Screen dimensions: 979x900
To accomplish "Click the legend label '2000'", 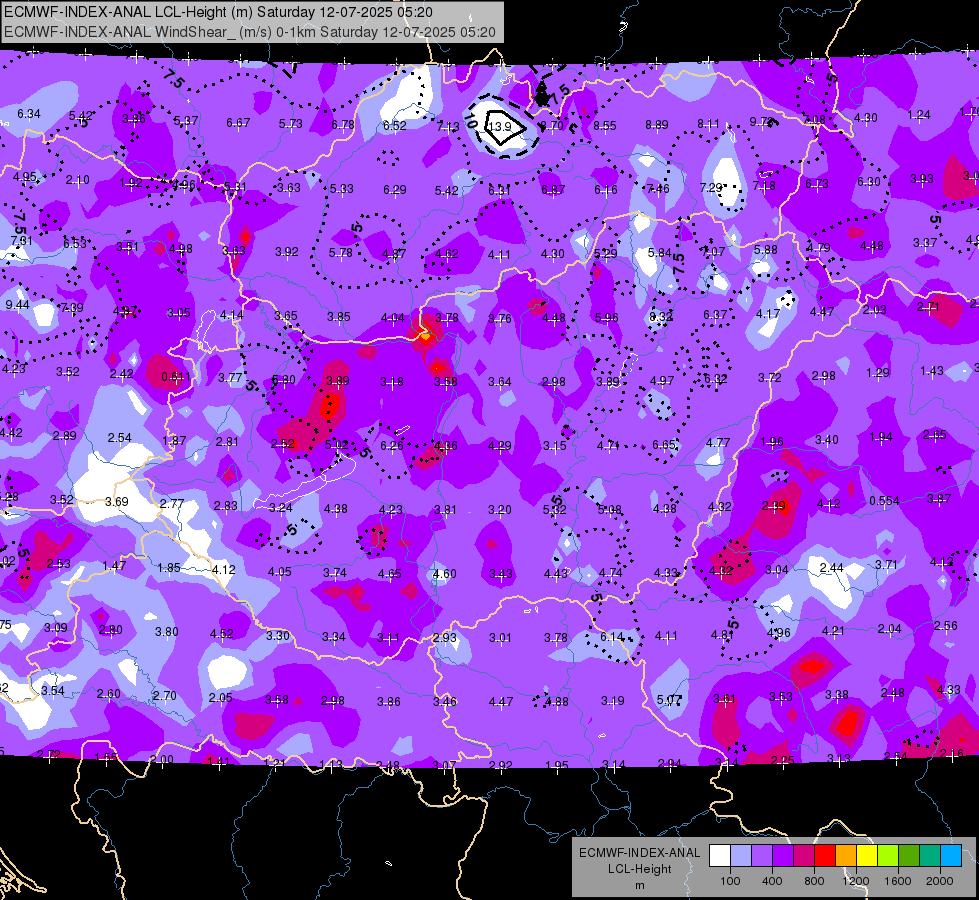I will pos(940,881).
